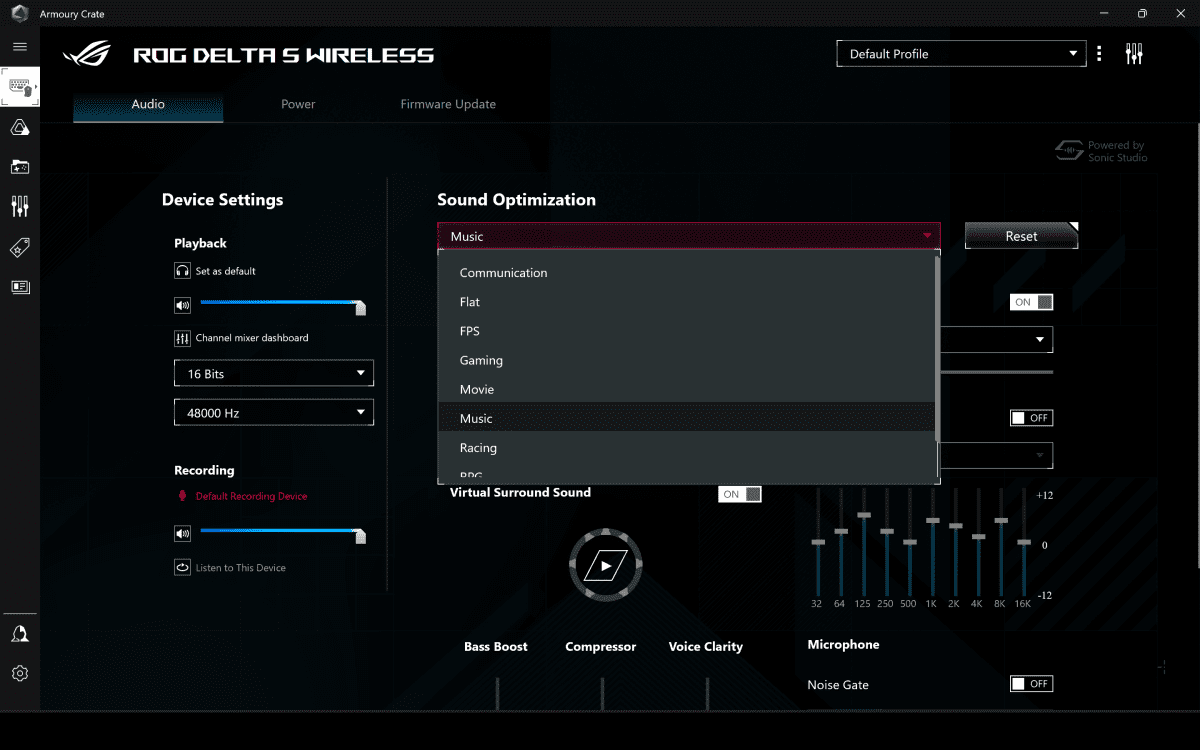Enable the OFF switch above the equalizer
Image resolution: width=1200 pixels, height=750 pixels.
point(1031,418)
